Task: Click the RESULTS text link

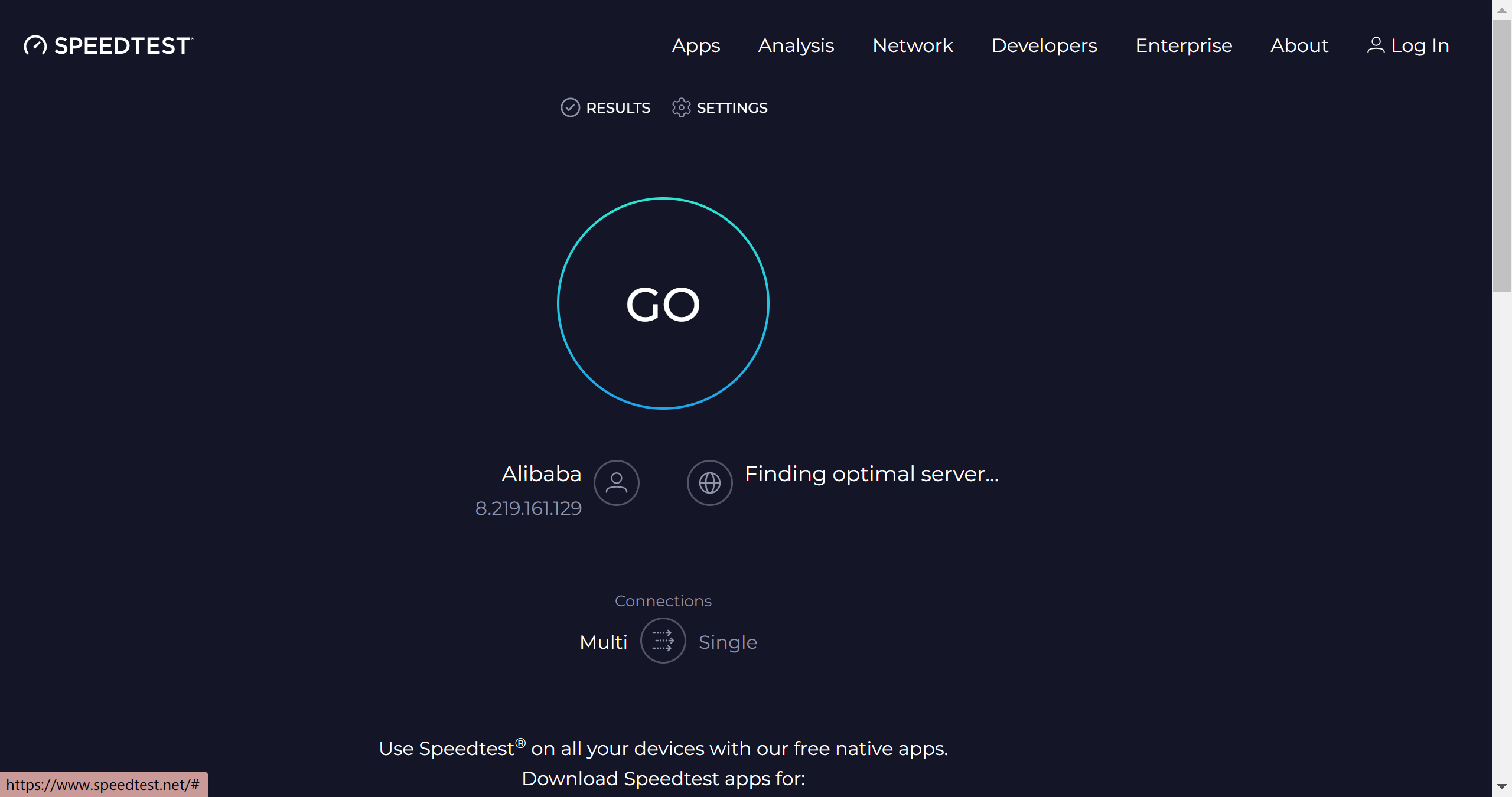Action: click(x=618, y=108)
